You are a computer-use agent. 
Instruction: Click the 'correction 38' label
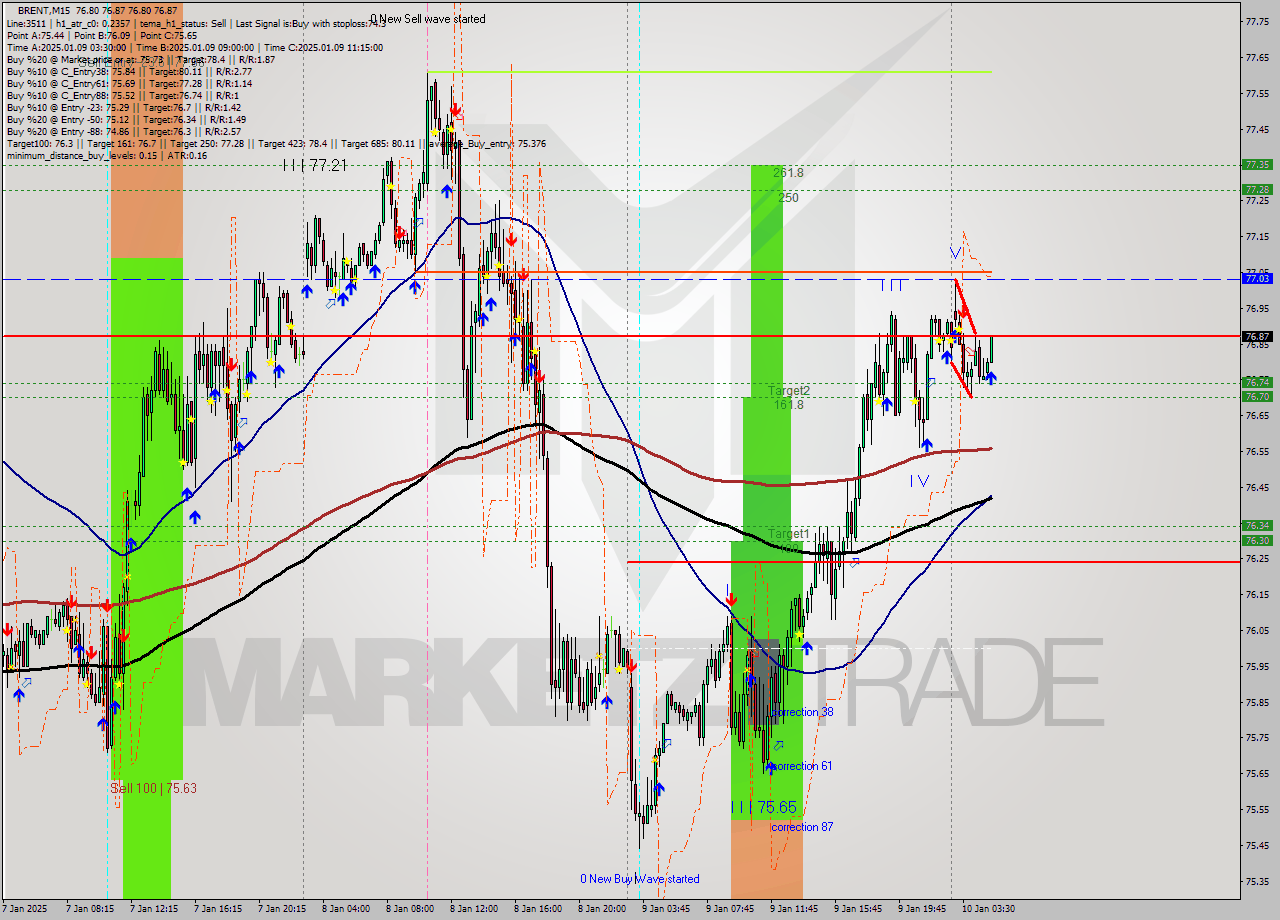pyautogui.click(x=802, y=712)
